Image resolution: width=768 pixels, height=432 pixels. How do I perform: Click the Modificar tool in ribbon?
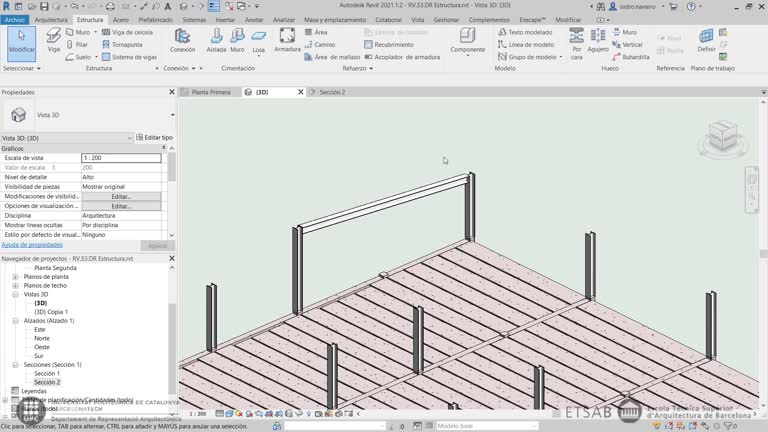(x=20, y=42)
